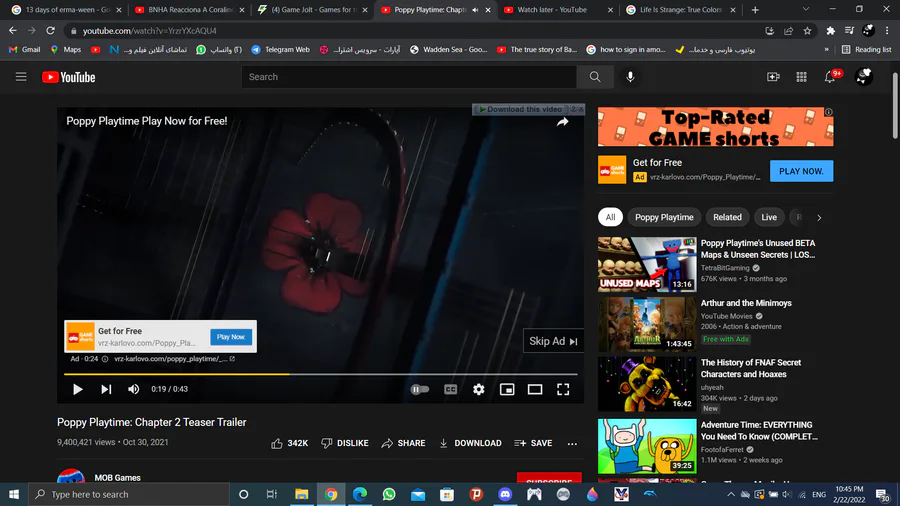The width and height of the screenshot is (900, 506).
Task: Open Discord from the taskbar
Action: (505, 494)
